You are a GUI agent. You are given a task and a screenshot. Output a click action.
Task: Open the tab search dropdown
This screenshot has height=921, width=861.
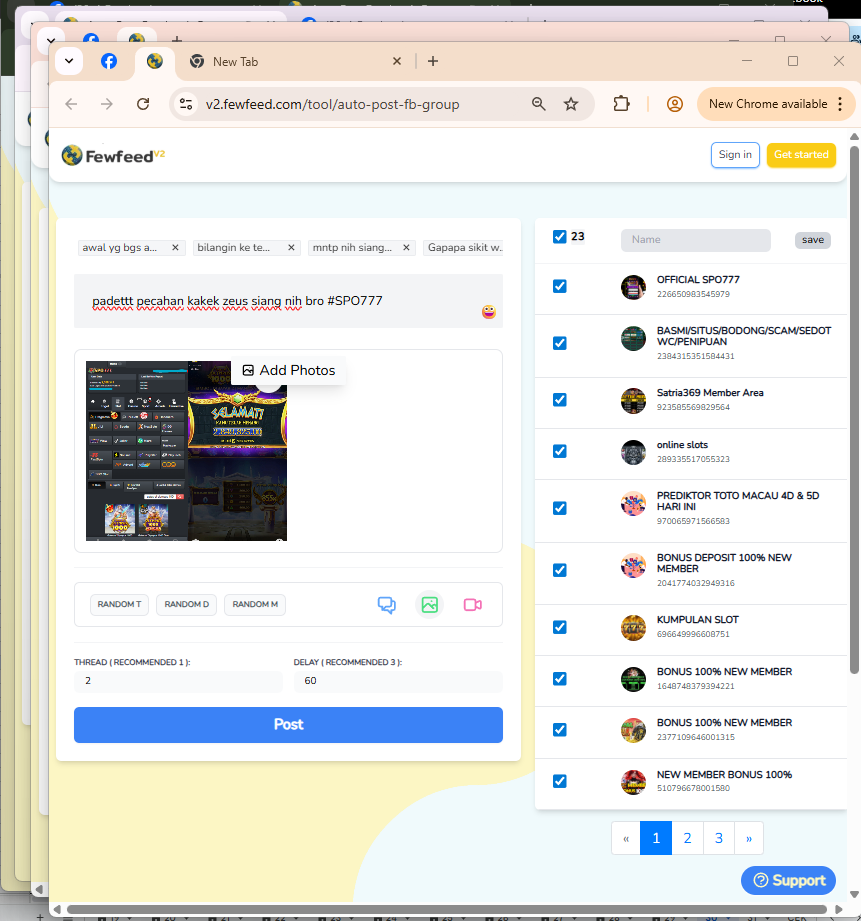tap(69, 61)
